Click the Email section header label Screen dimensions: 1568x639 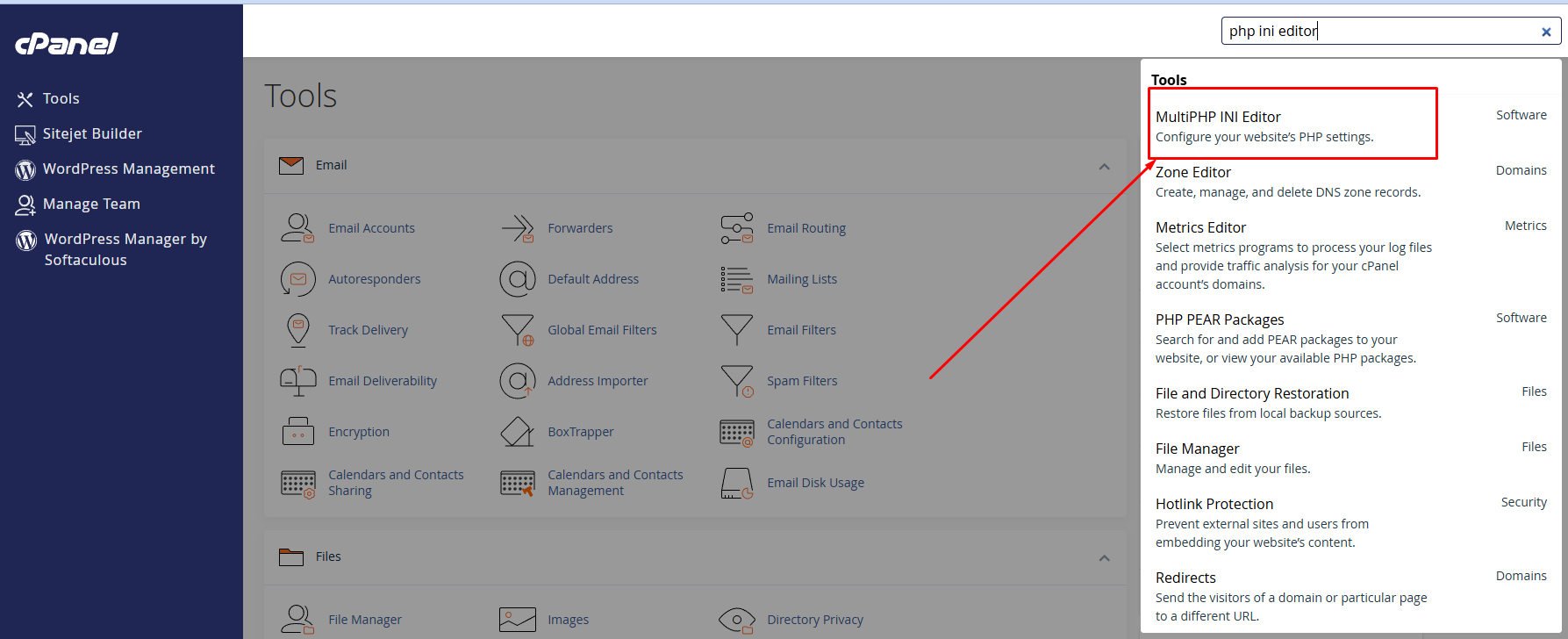click(x=331, y=165)
